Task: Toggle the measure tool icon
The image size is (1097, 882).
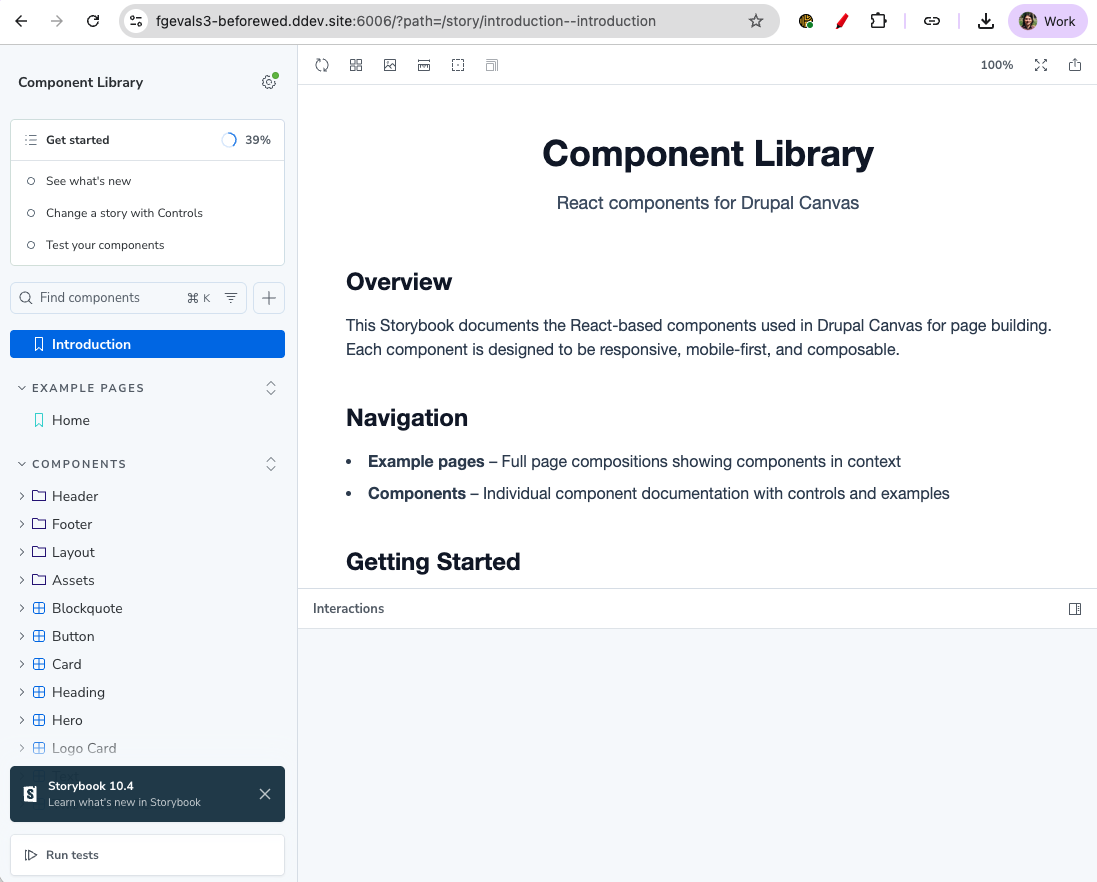Action: 424,65
